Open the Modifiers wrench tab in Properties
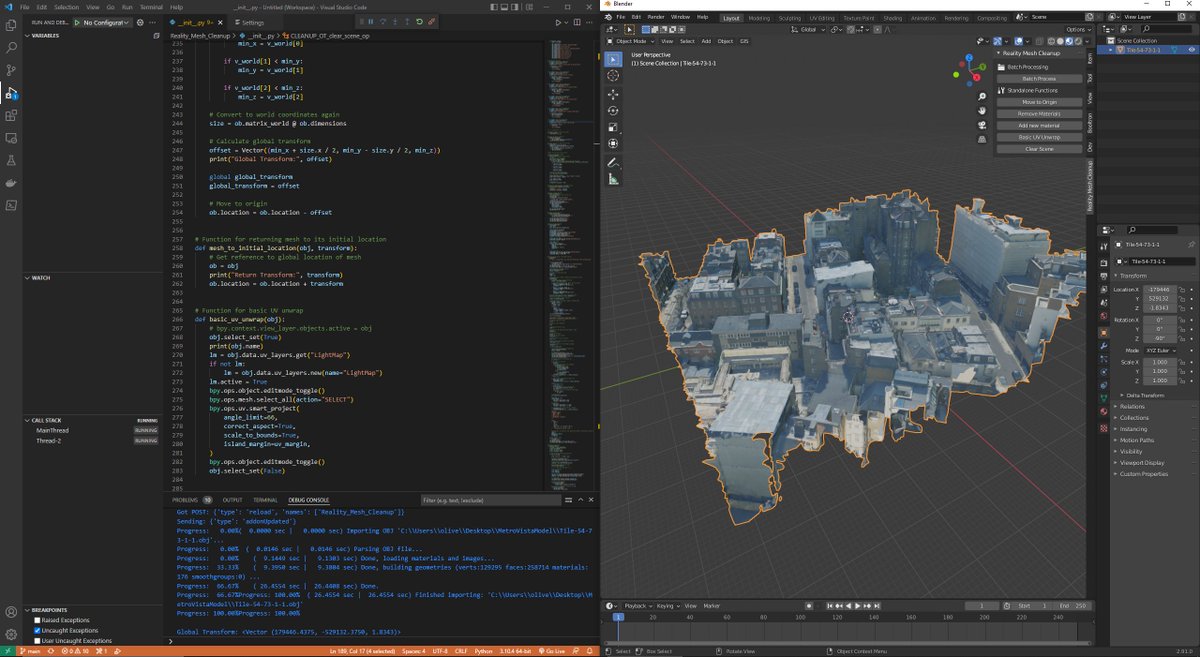 (1104, 346)
